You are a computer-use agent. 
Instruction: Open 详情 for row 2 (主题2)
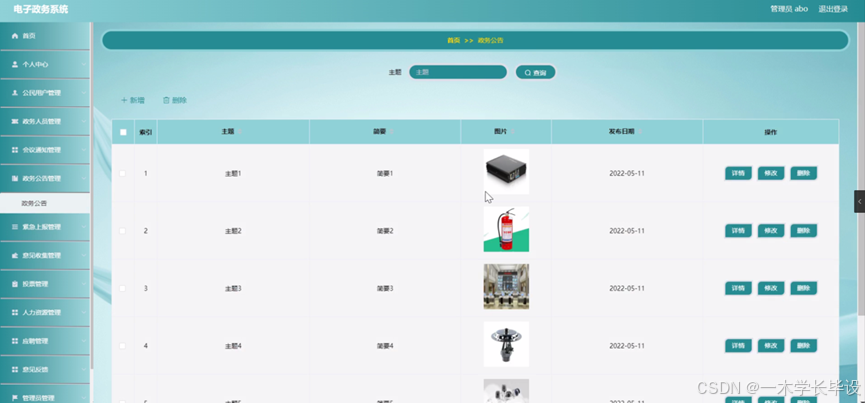738,231
